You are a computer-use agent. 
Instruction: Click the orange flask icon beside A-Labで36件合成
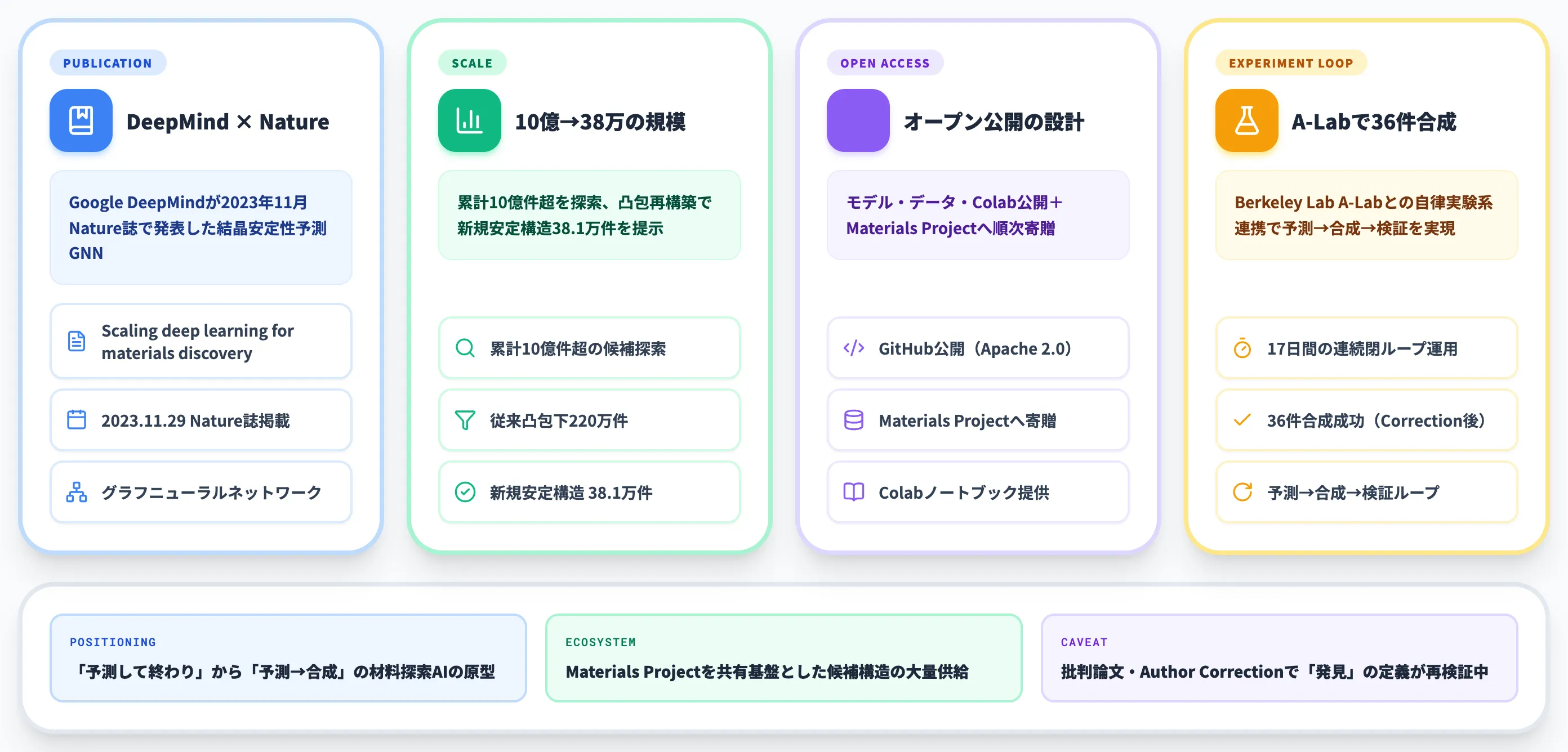click(x=1246, y=120)
